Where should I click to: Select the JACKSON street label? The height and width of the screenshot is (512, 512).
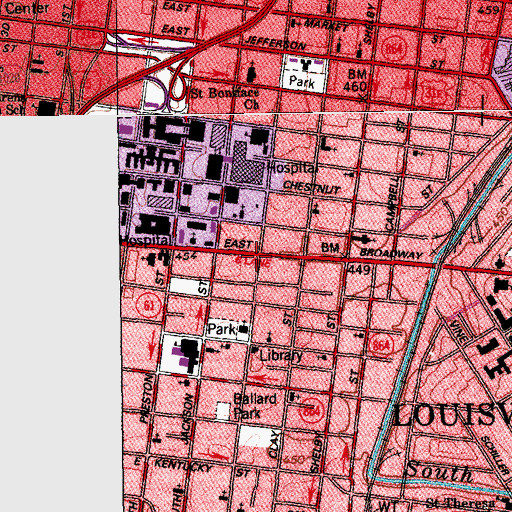(x=188, y=419)
